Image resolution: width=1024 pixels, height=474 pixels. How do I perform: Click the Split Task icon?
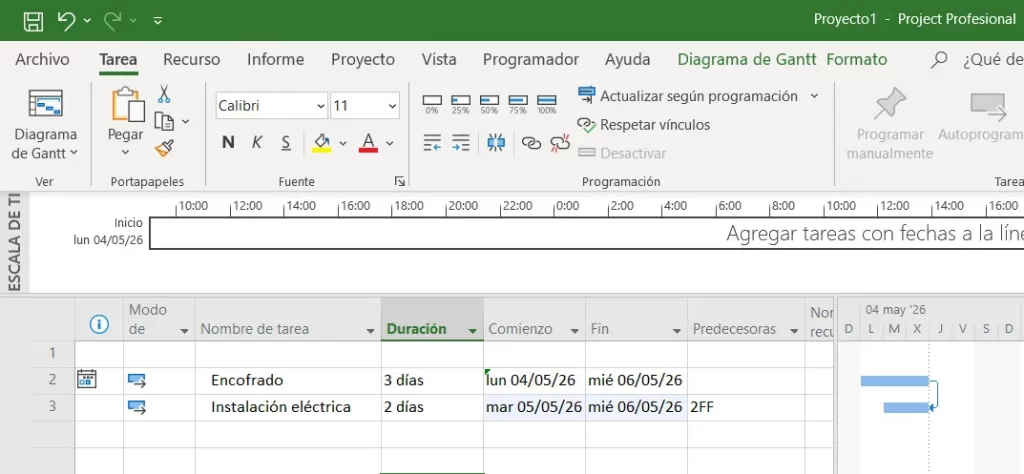496,143
